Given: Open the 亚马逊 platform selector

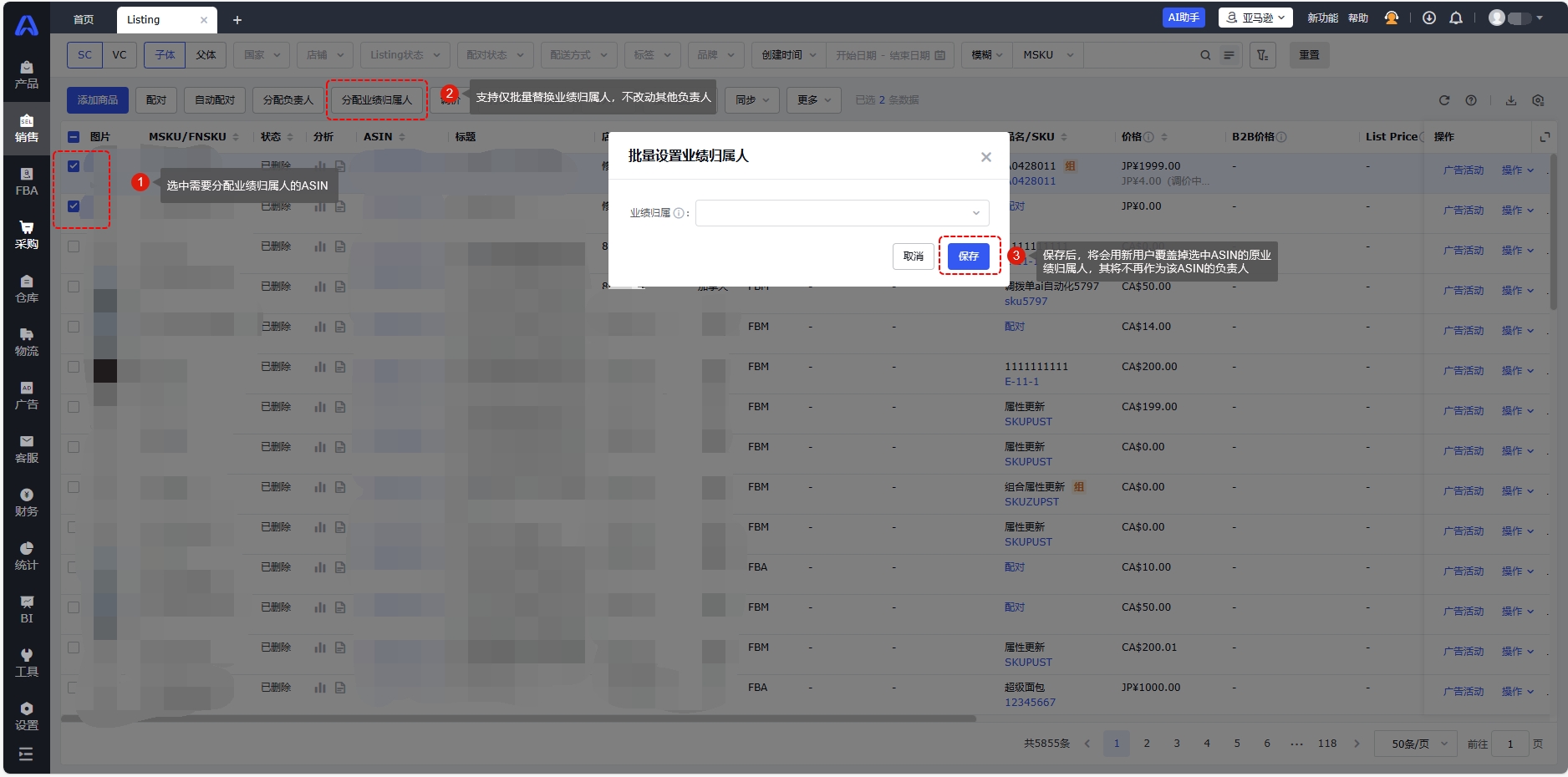Looking at the screenshot, I should click(1255, 18).
